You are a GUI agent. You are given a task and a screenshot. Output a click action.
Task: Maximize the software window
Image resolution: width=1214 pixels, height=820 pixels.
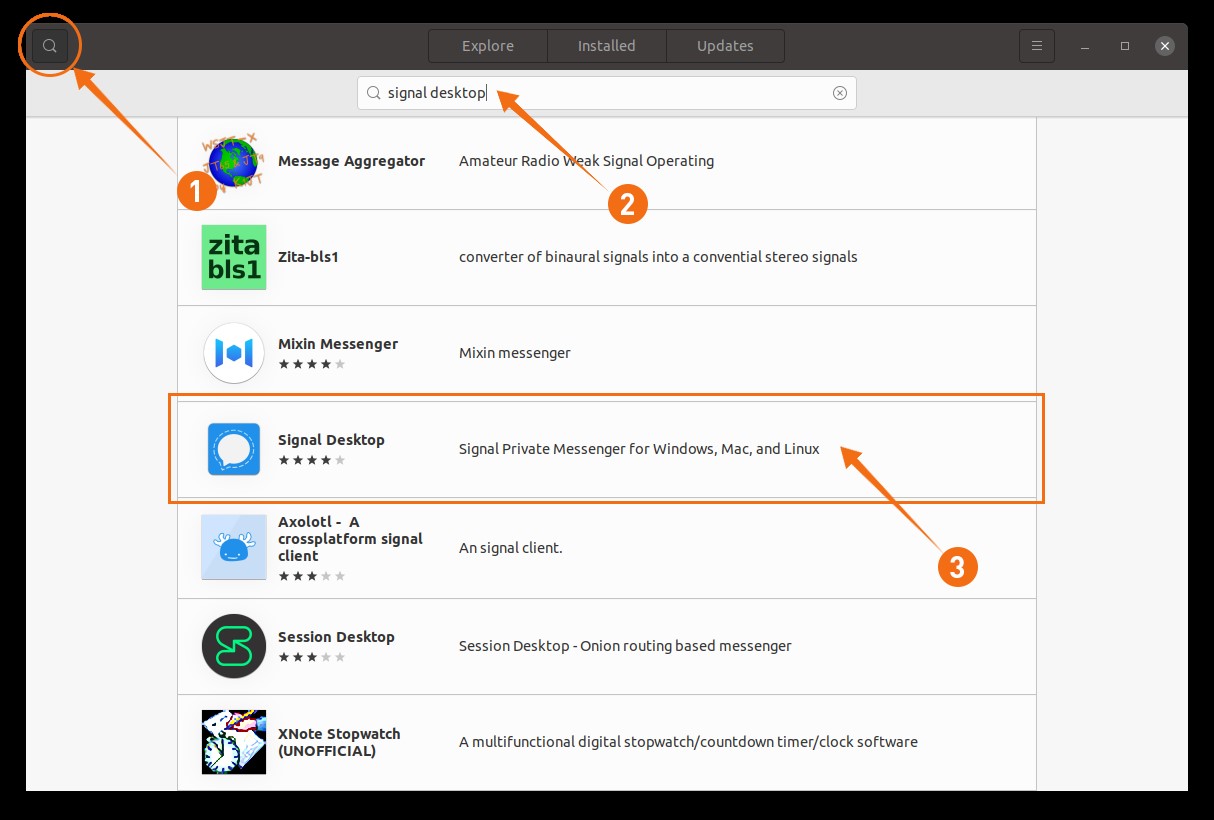click(1125, 46)
